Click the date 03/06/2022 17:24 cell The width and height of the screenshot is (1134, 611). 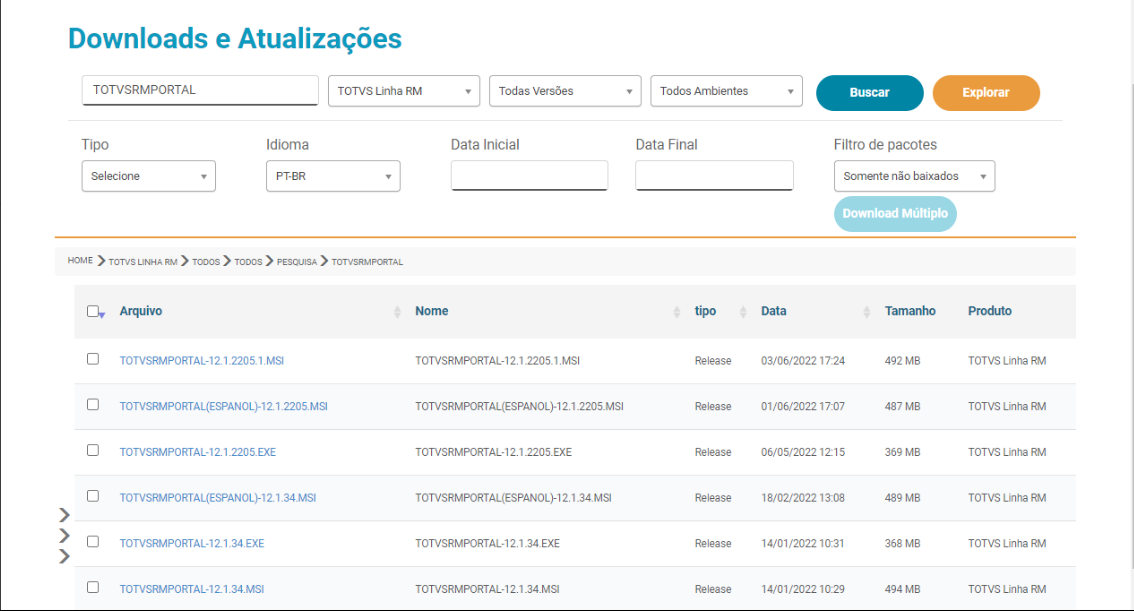(x=803, y=361)
